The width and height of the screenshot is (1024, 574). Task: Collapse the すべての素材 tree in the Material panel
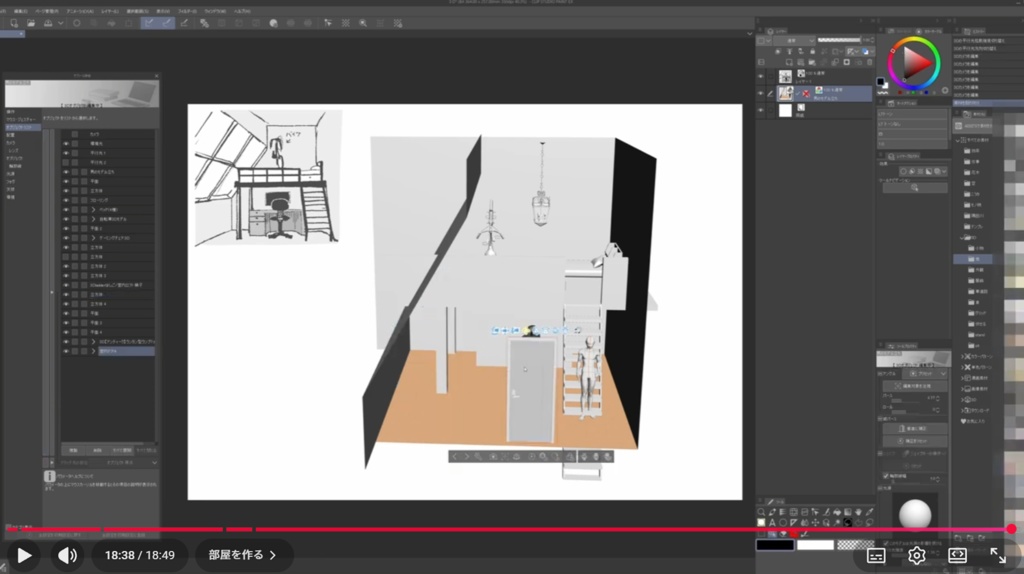pos(959,140)
